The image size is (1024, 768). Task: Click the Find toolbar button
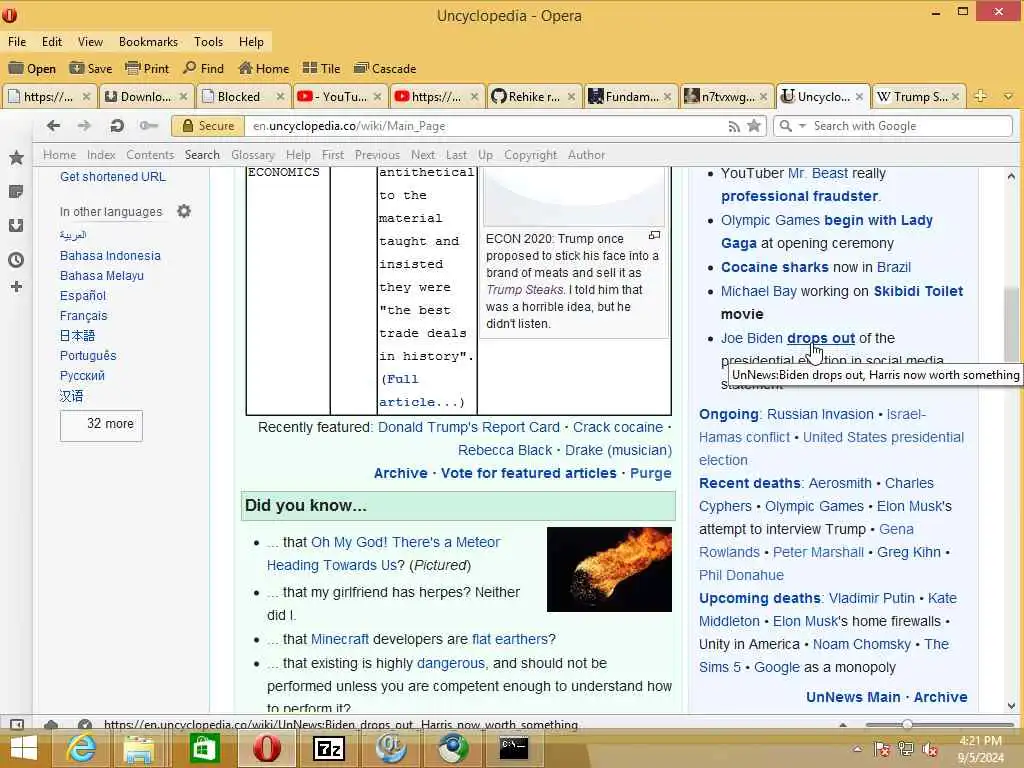pos(204,69)
